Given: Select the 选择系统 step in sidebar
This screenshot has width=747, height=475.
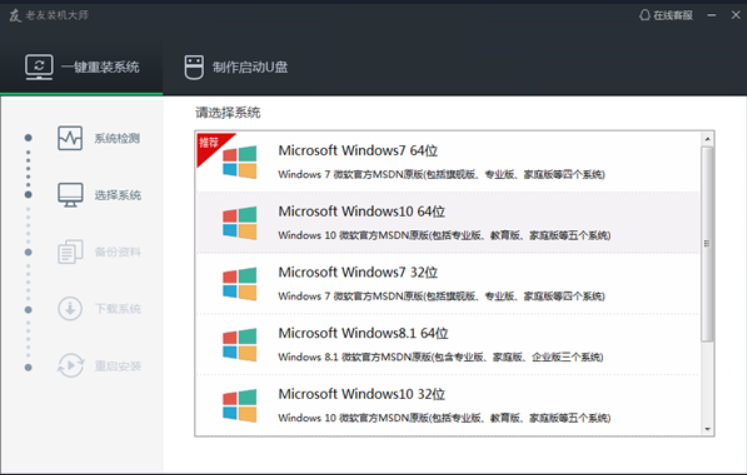Looking at the screenshot, I should pyautogui.click(x=117, y=195).
